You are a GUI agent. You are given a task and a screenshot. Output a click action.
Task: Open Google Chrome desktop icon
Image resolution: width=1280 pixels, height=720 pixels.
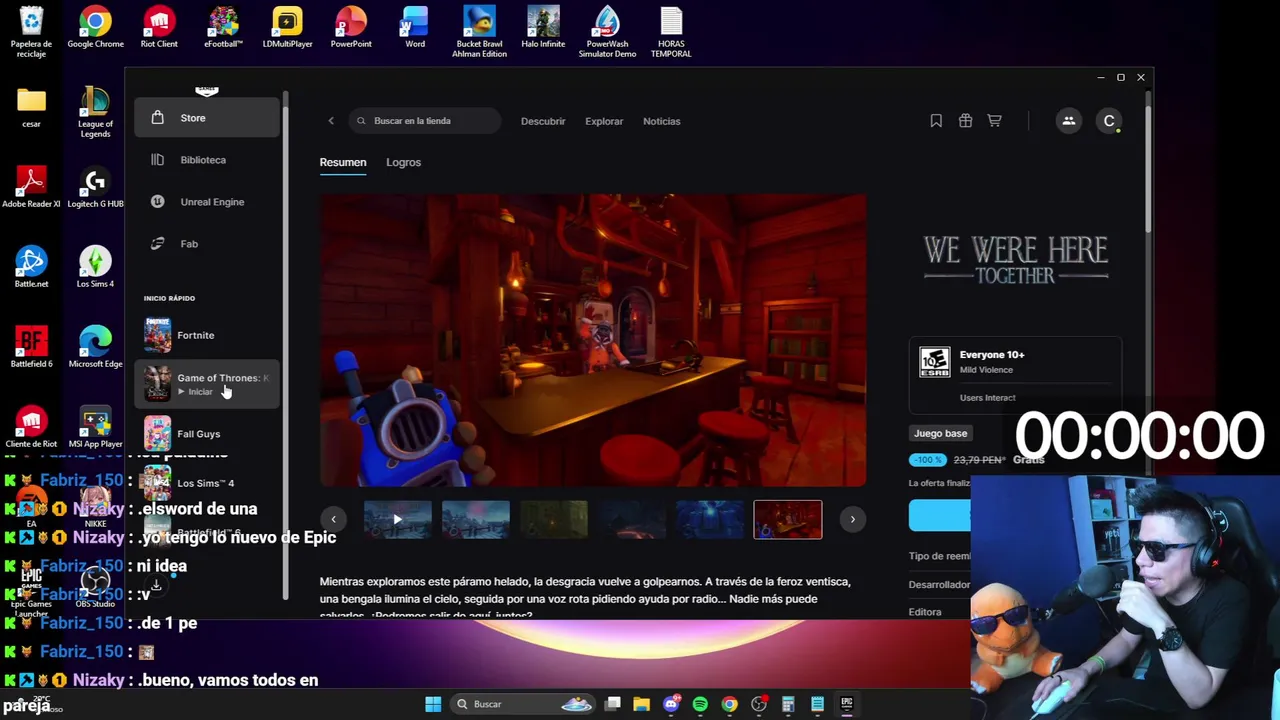(x=95, y=28)
